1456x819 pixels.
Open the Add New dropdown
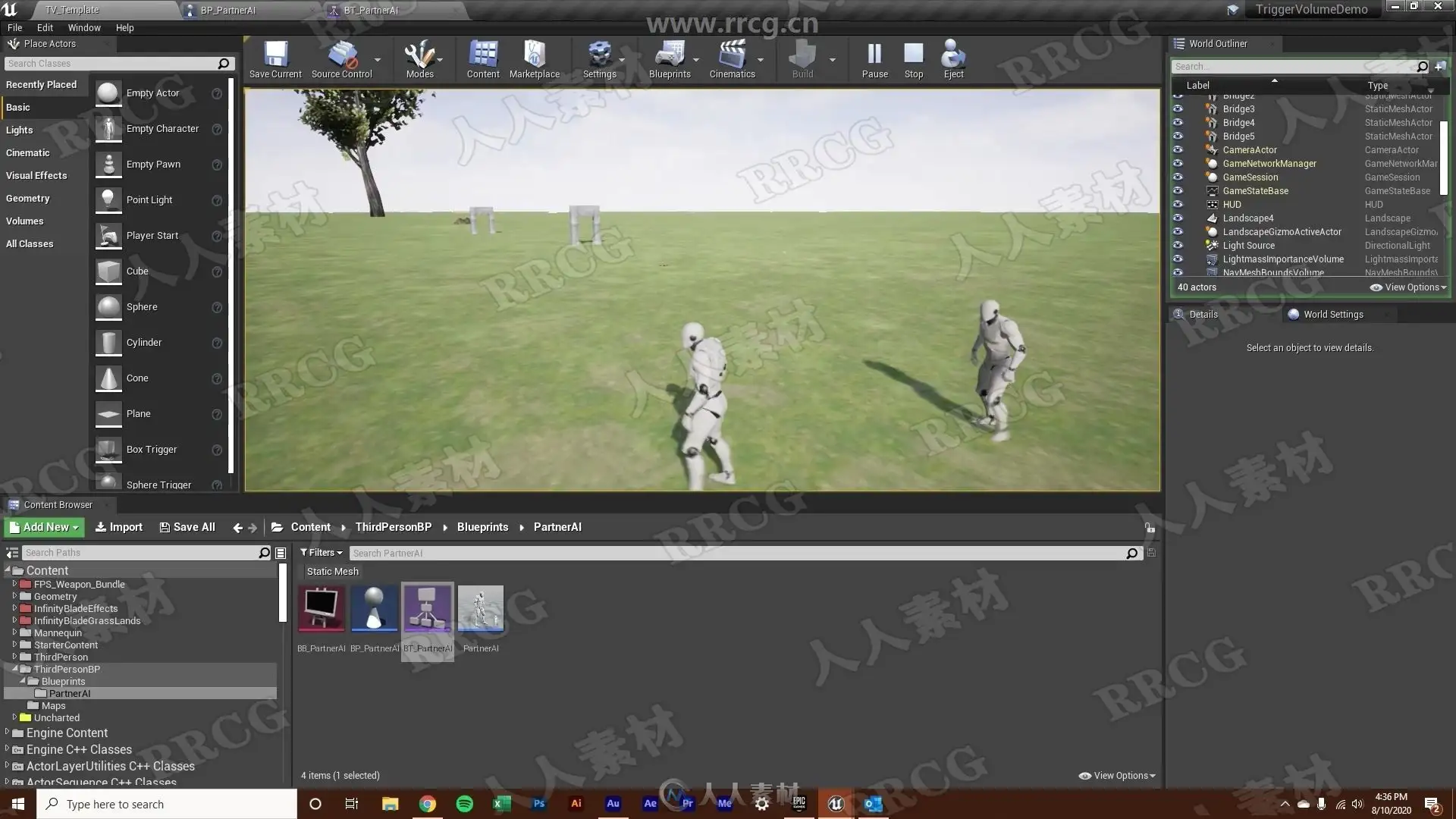(x=44, y=527)
